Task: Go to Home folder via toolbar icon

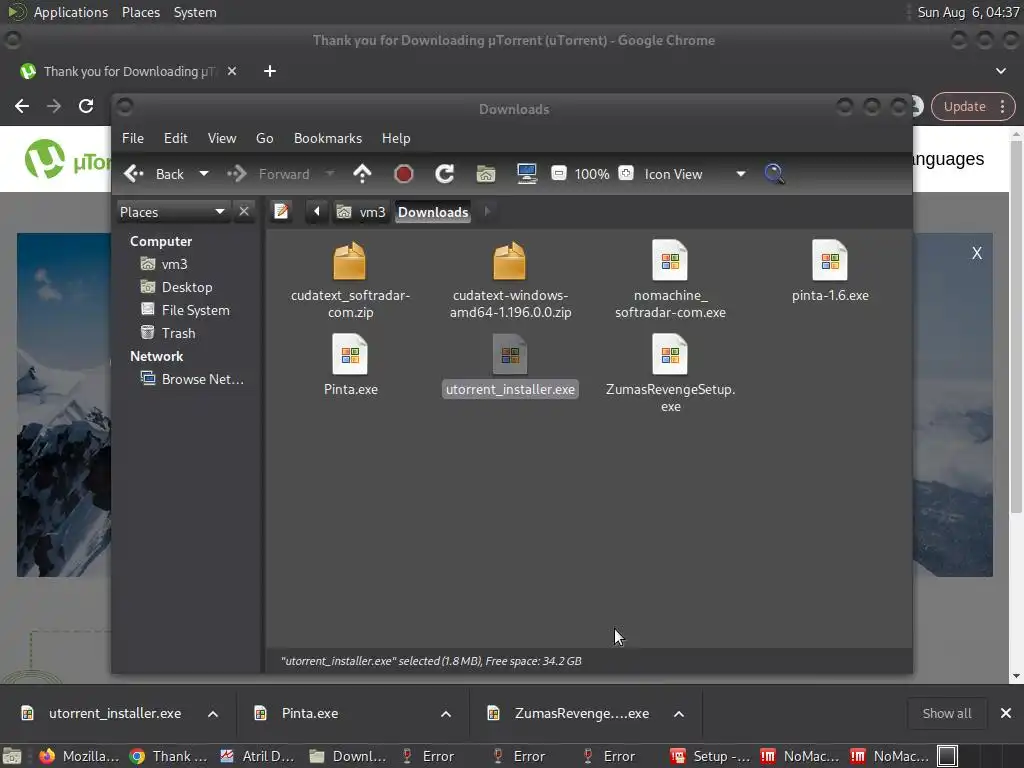Action: (x=486, y=174)
